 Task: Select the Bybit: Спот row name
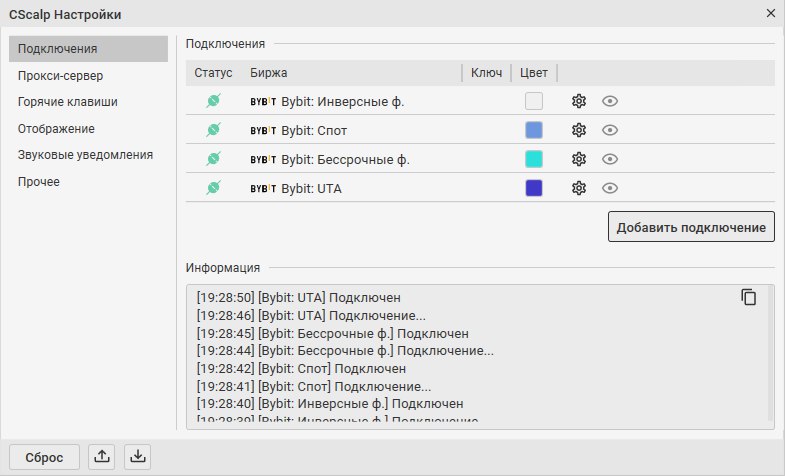pyautogui.click(x=314, y=131)
